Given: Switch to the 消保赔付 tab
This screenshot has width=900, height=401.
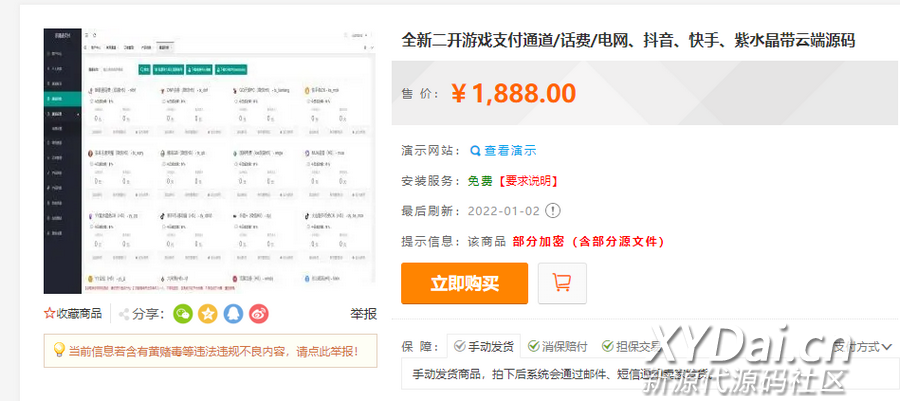Looking at the screenshot, I should (x=558, y=346).
